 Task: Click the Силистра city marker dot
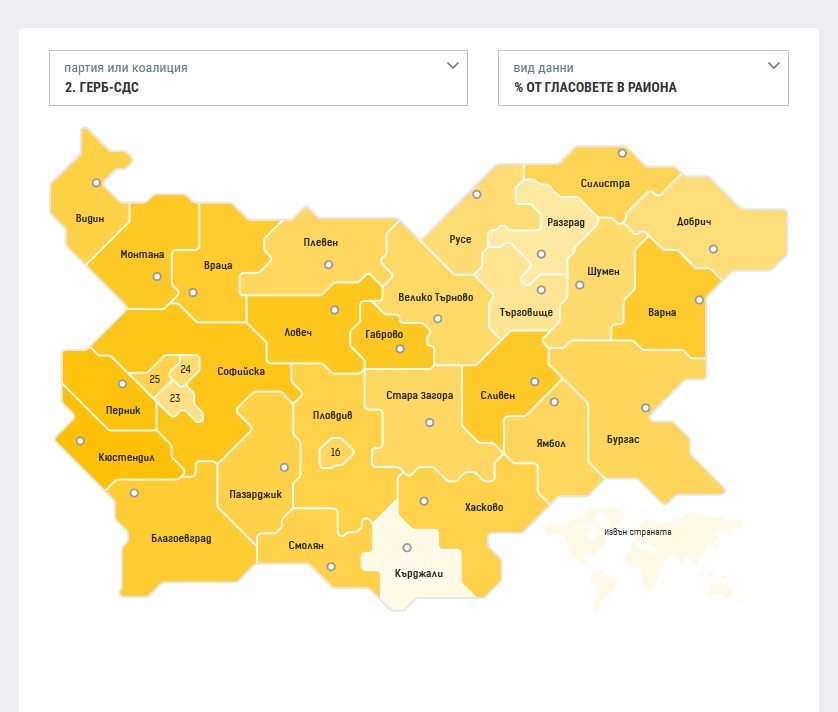622,153
